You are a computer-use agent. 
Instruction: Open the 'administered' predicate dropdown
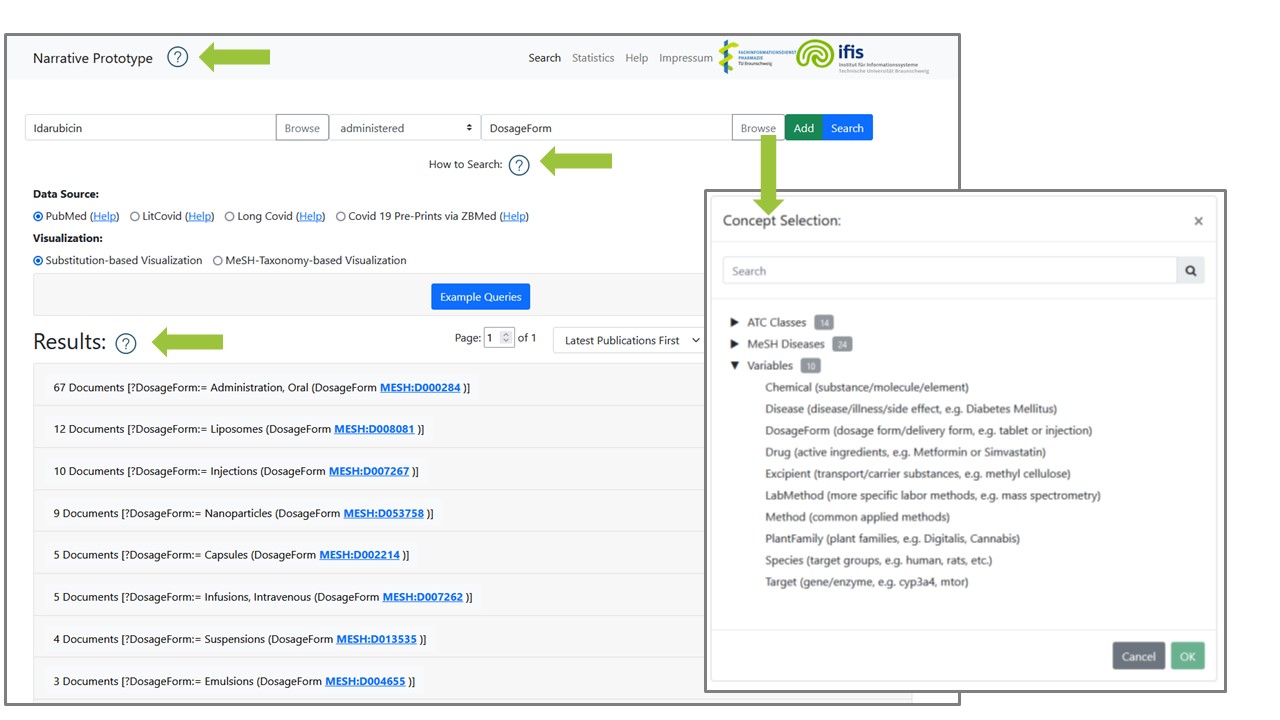[404, 128]
